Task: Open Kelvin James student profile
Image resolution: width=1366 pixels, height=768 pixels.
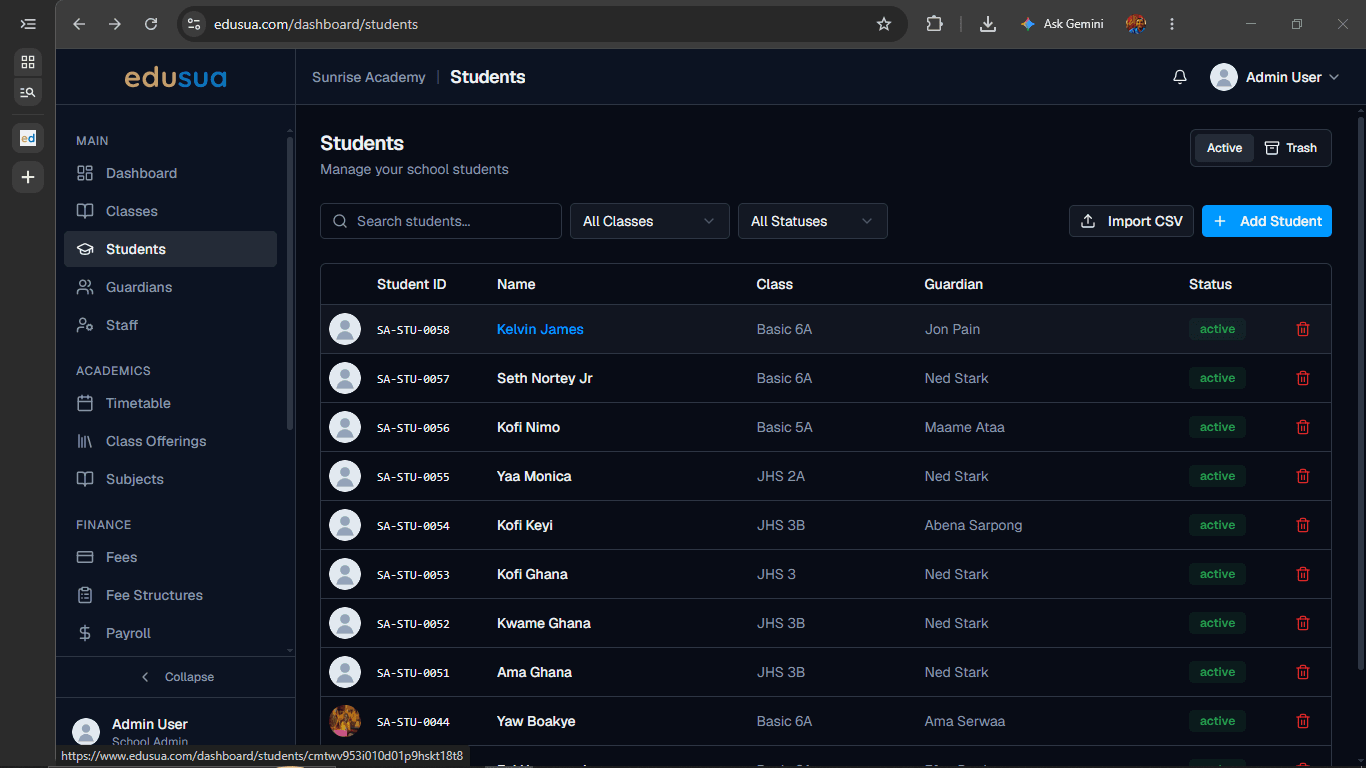Action: pyautogui.click(x=540, y=329)
